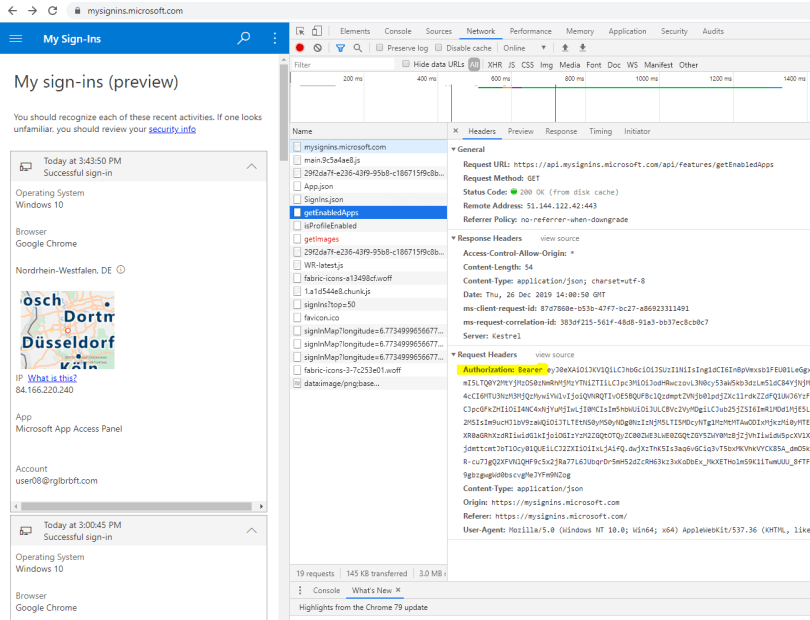Clear the network log
Viewport: 810px width, 620px height.
[x=317, y=48]
